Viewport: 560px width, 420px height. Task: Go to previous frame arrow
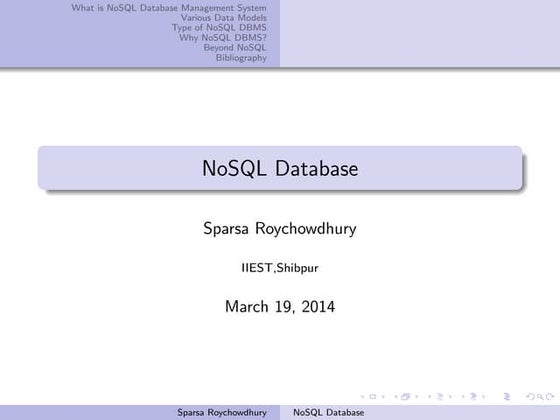396,396
